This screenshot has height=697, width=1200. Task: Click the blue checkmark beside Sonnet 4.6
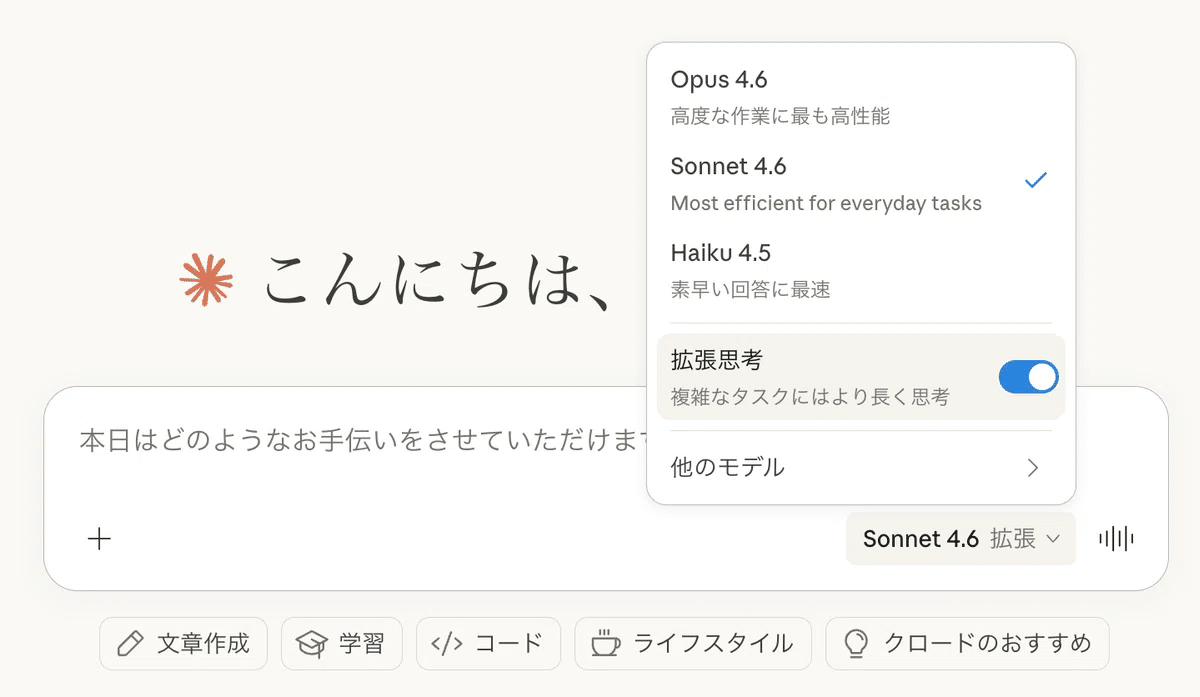1036,180
